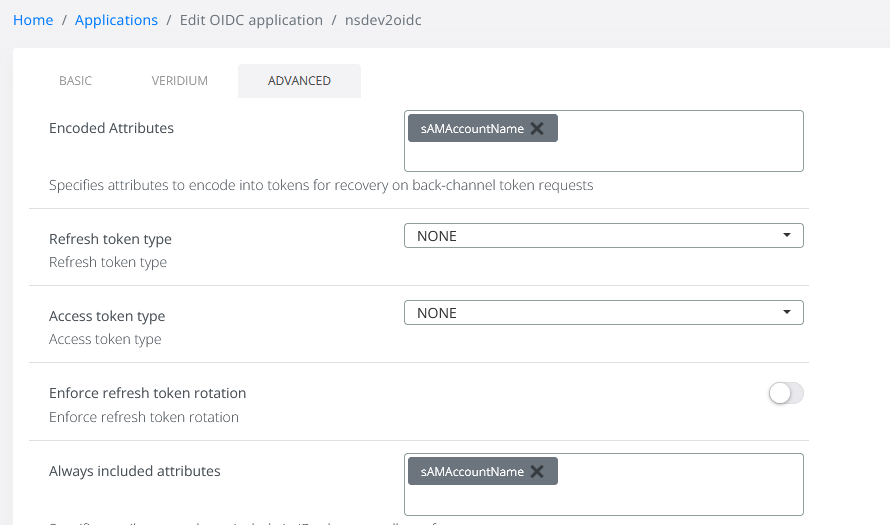Expand the Access token type dropdown
The height and width of the screenshot is (525, 890).
click(x=603, y=313)
